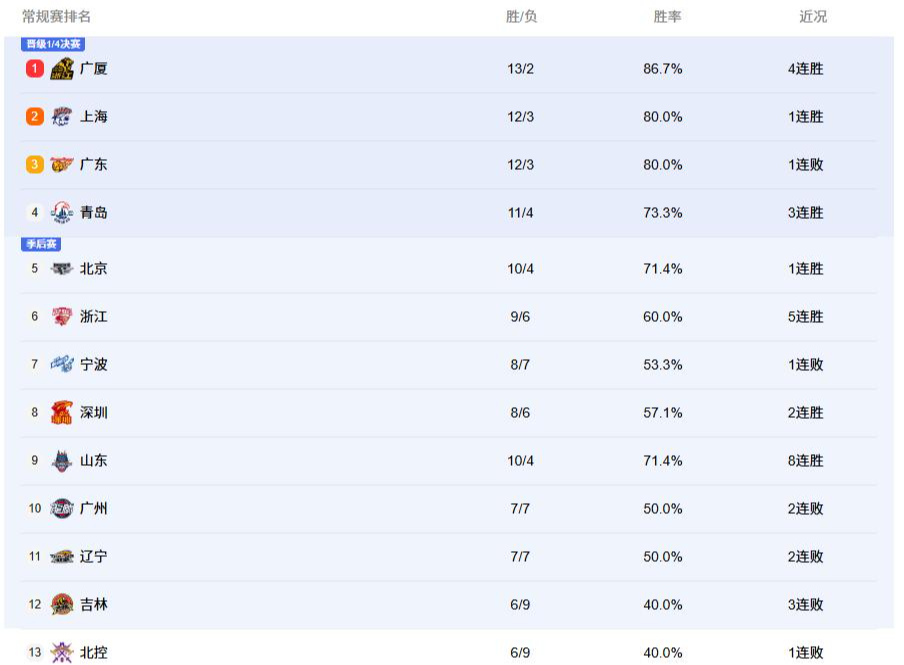Click the Shanghai (上海) team logo
Image resolution: width=904 pixels, height=665 pixels.
(62, 117)
